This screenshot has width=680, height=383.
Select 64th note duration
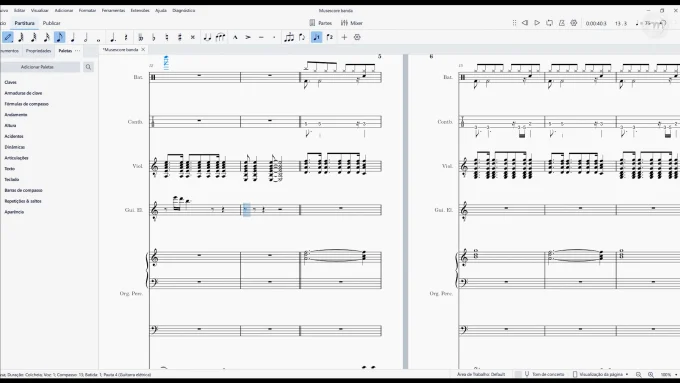tap(20, 37)
